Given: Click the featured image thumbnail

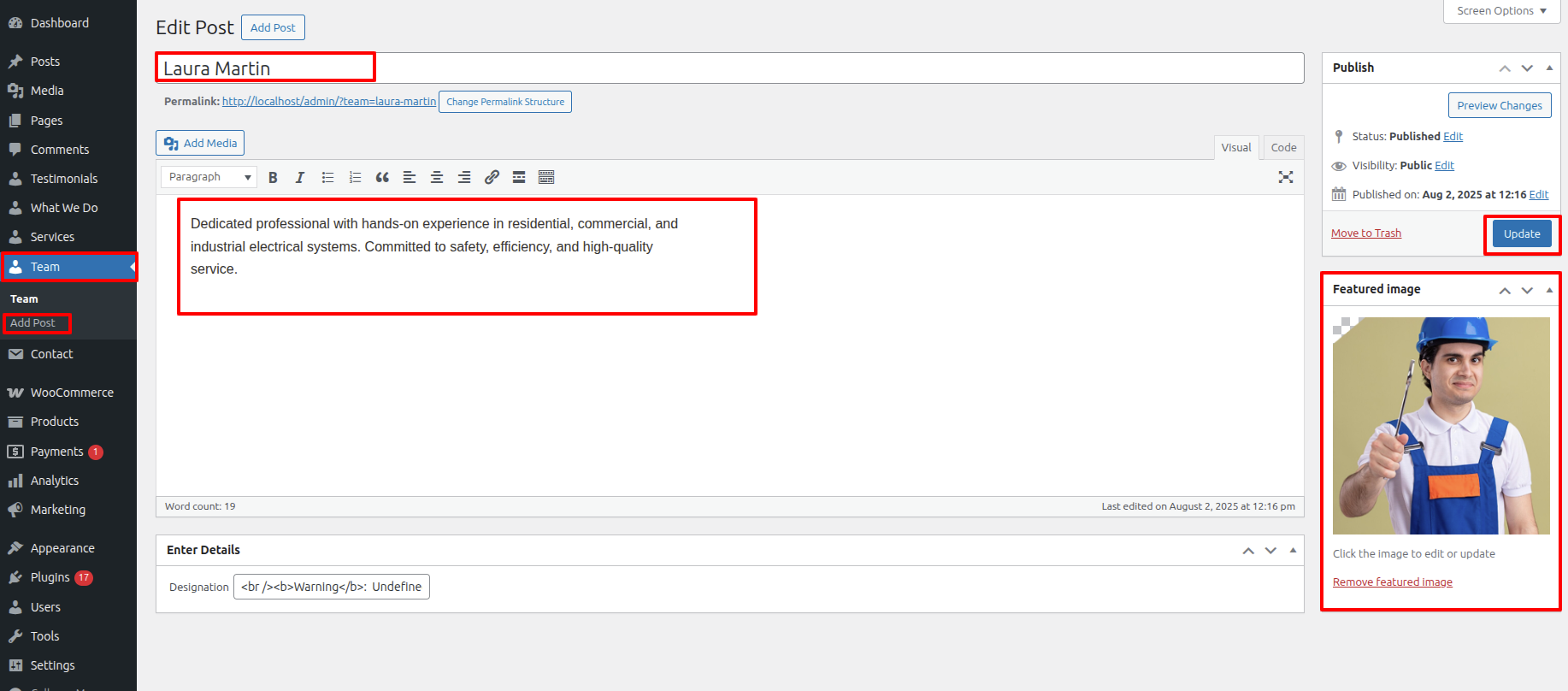Looking at the screenshot, I should coord(1441,426).
